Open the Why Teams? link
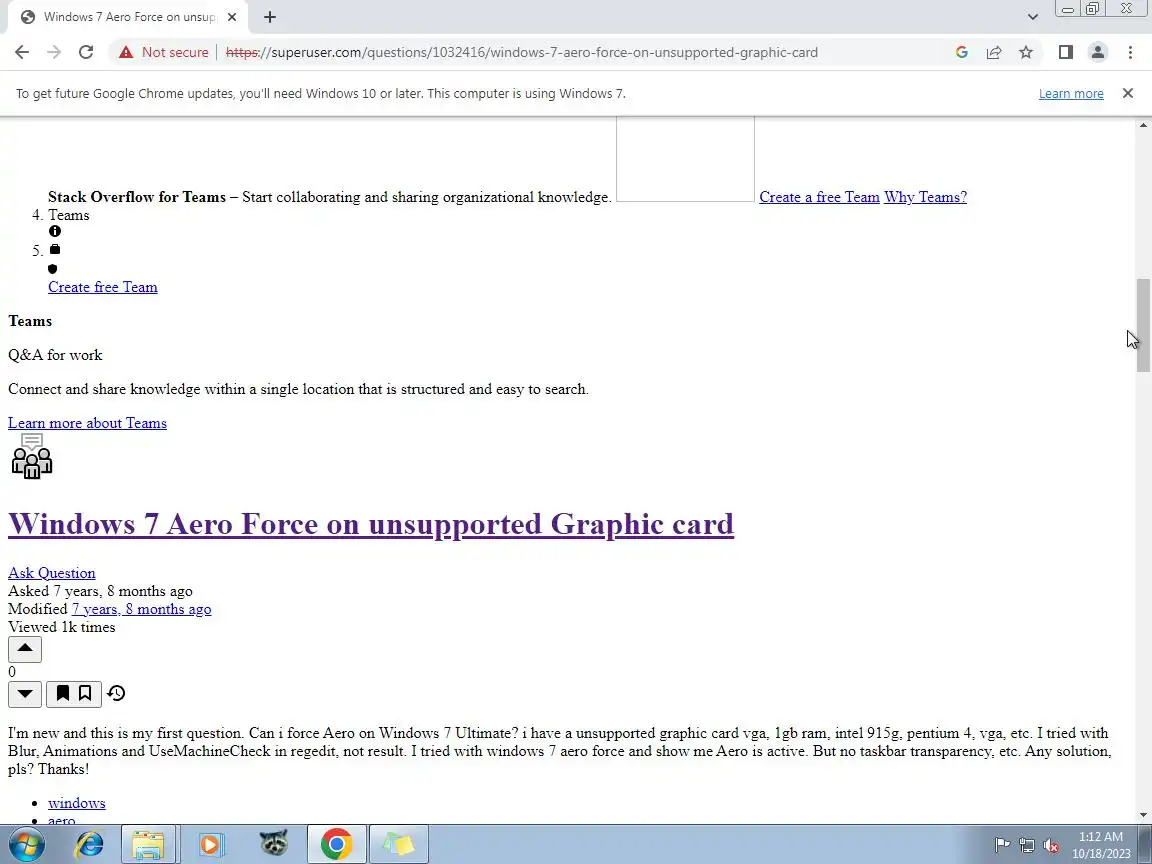 (925, 197)
